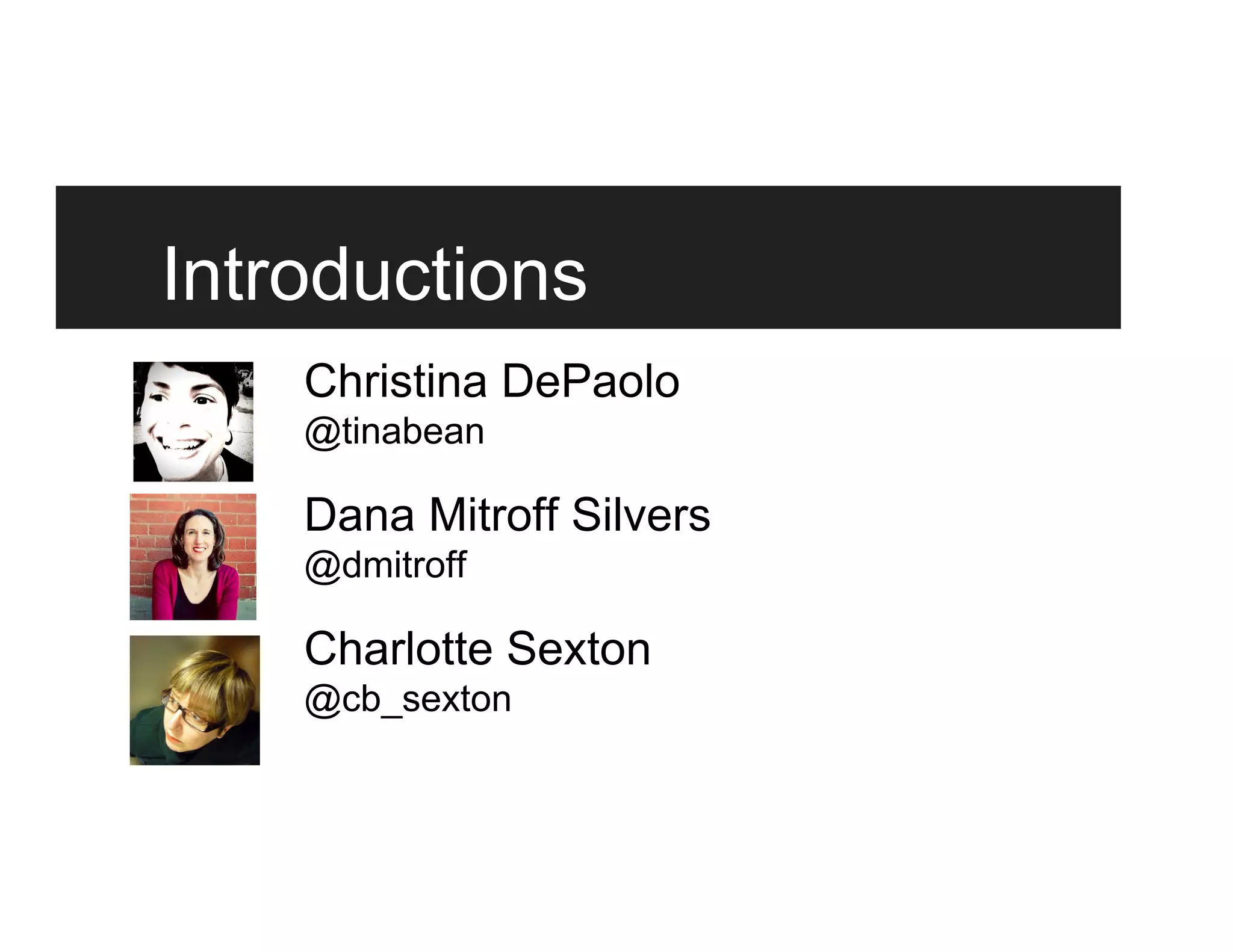
Task: Click the underscore in cb_sexton handle
Action: pyautogui.click(x=391, y=715)
